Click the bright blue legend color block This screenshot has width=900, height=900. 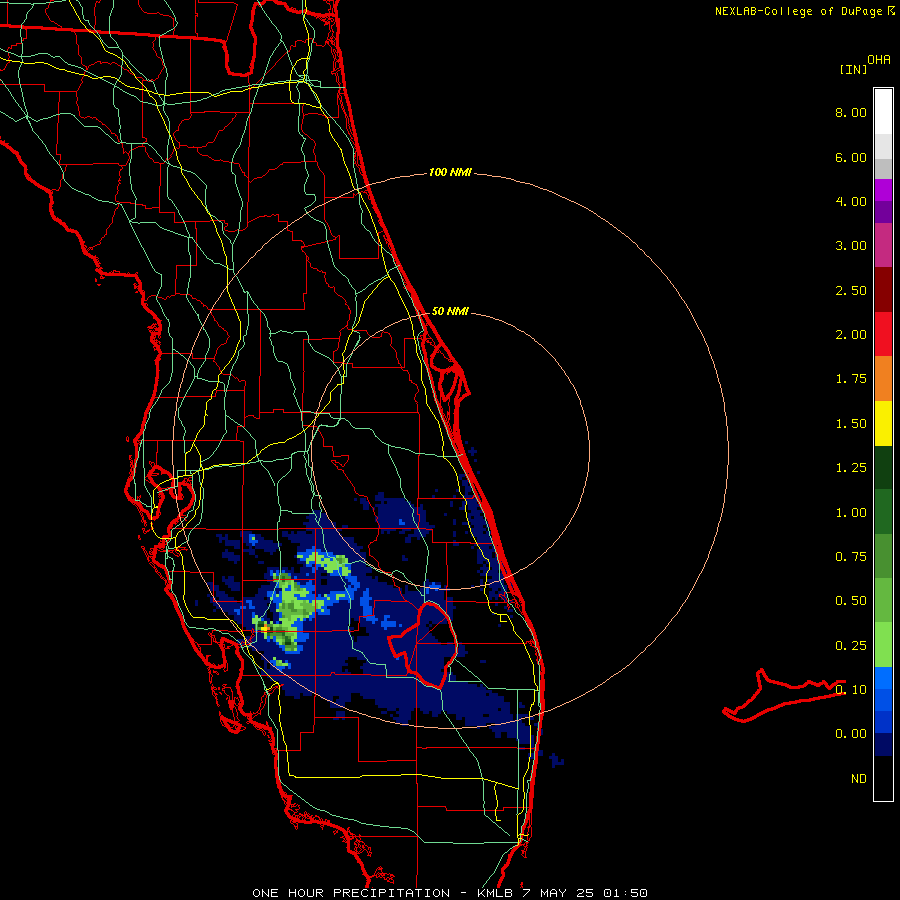coord(883,678)
